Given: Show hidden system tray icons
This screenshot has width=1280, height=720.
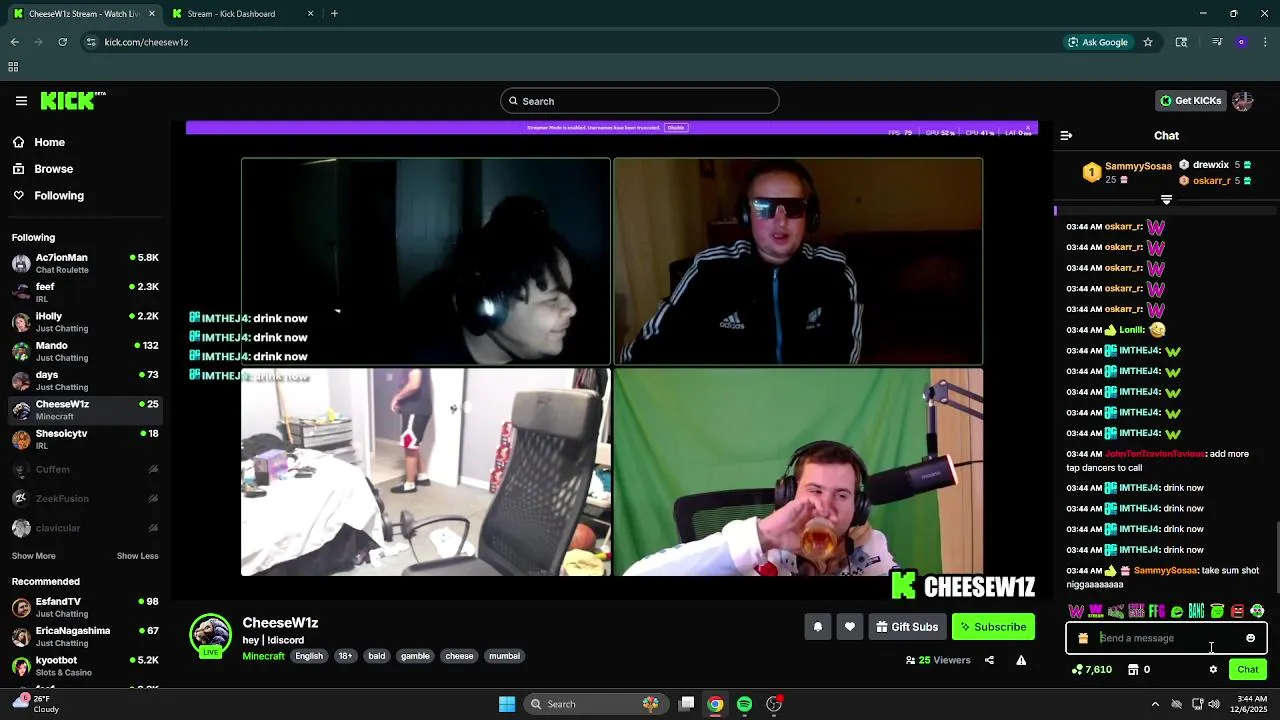Looking at the screenshot, I should (x=1155, y=704).
